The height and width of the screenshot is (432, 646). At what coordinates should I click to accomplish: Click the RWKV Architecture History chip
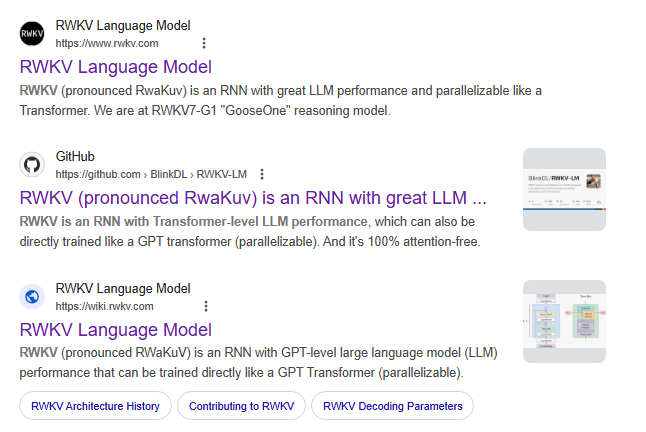[x=95, y=406]
